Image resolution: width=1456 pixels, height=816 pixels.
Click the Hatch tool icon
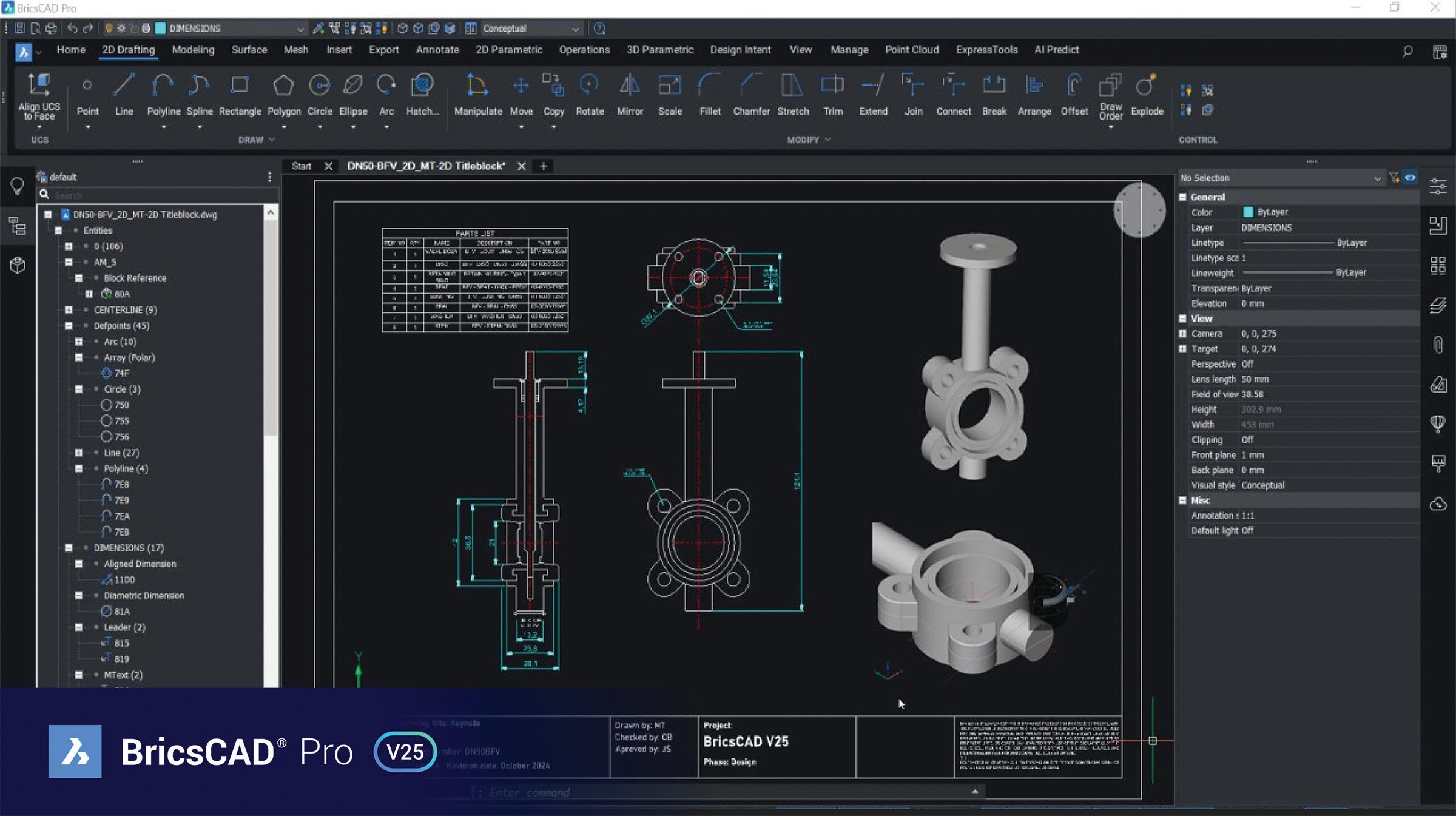pos(422,86)
